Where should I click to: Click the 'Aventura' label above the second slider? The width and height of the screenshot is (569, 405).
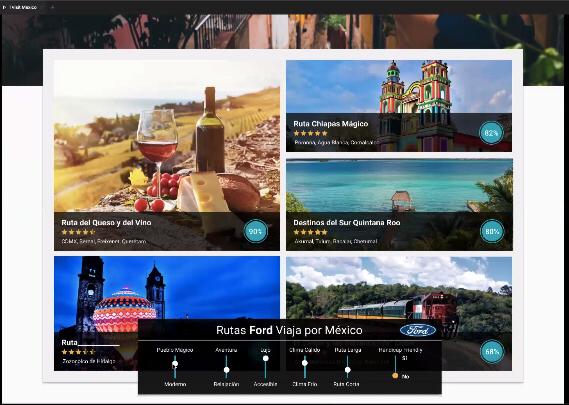click(226, 350)
